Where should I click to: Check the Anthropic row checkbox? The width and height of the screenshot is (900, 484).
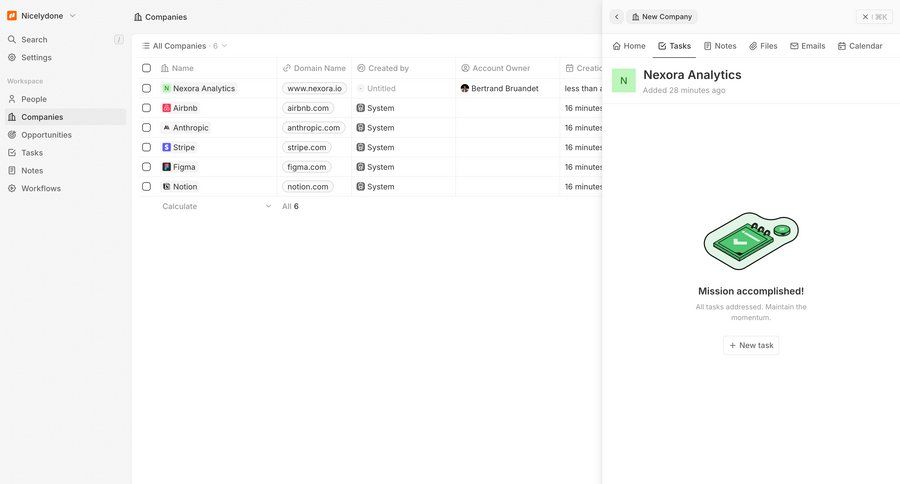[146, 127]
